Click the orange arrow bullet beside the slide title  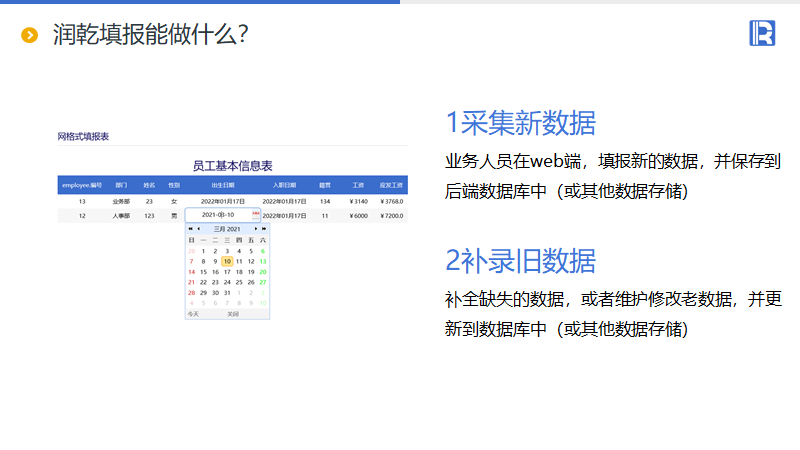click(30, 35)
